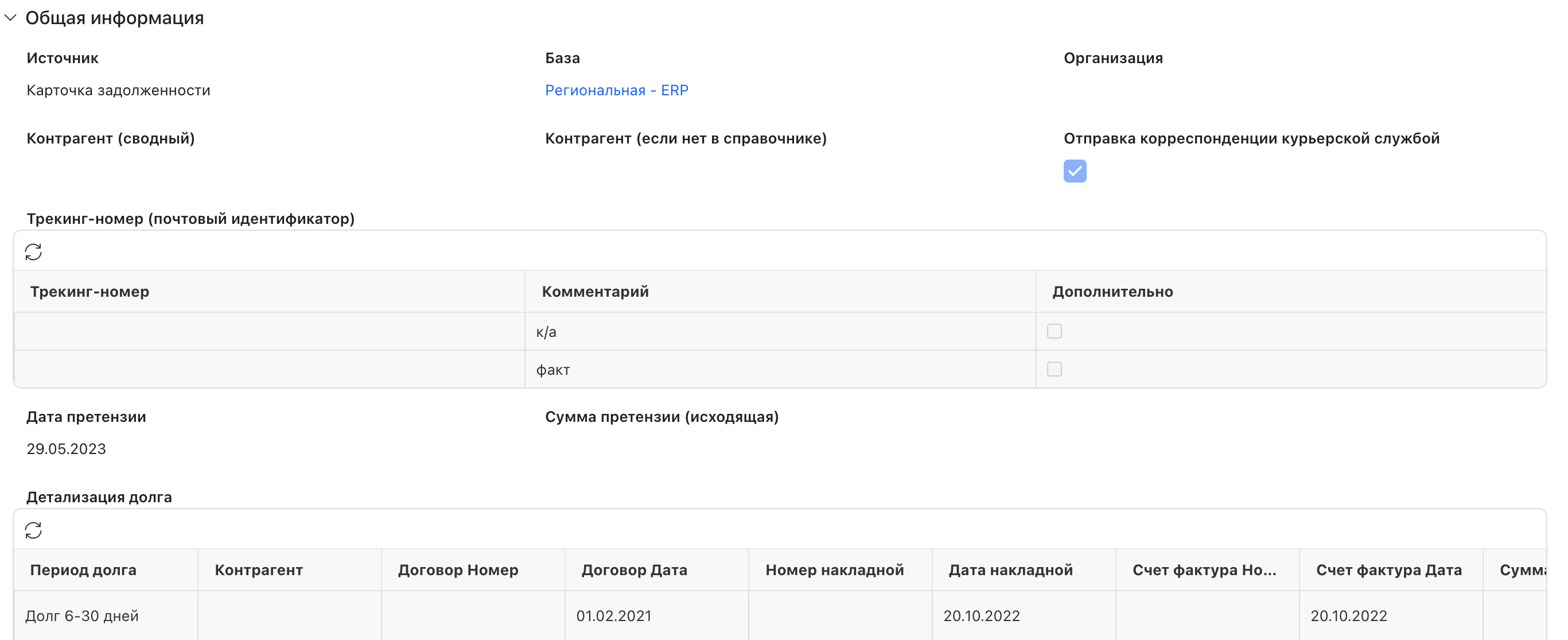This screenshot has width=1568, height=640.
Task: Select the к/а comment cell
Action: pyautogui.click(x=780, y=331)
